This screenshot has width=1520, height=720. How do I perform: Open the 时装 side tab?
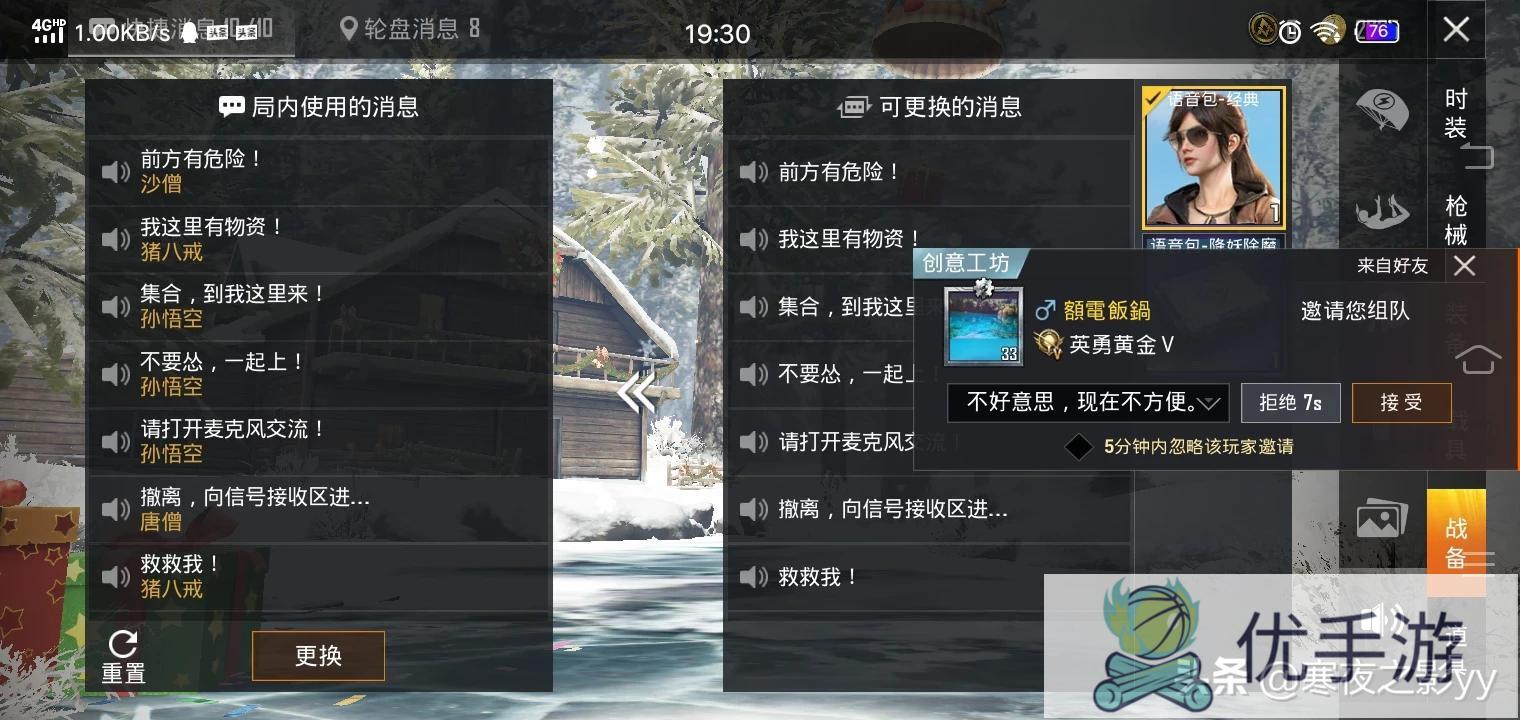coord(1456,113)
